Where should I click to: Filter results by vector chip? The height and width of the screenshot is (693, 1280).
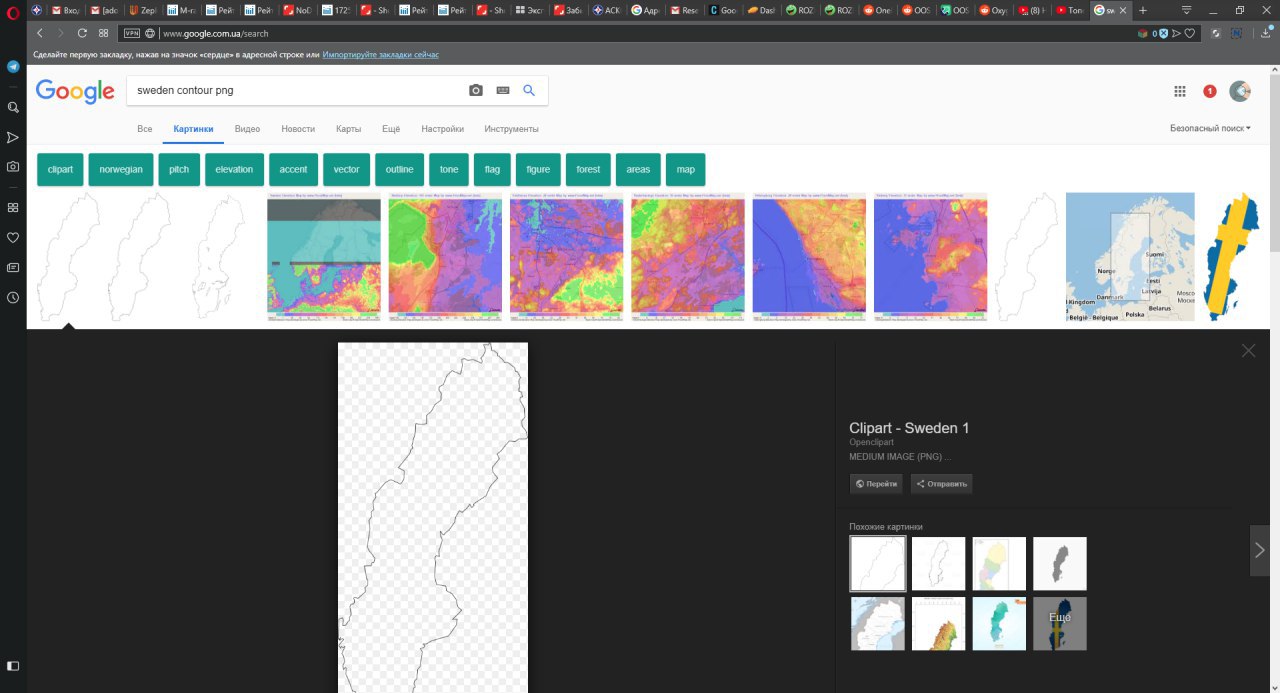point(347,169)
